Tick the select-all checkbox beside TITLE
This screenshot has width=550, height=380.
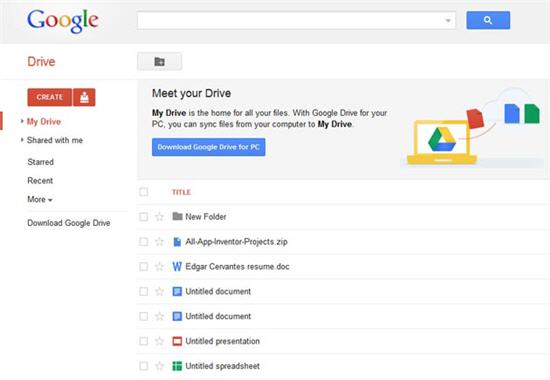(x=143, y=192)
